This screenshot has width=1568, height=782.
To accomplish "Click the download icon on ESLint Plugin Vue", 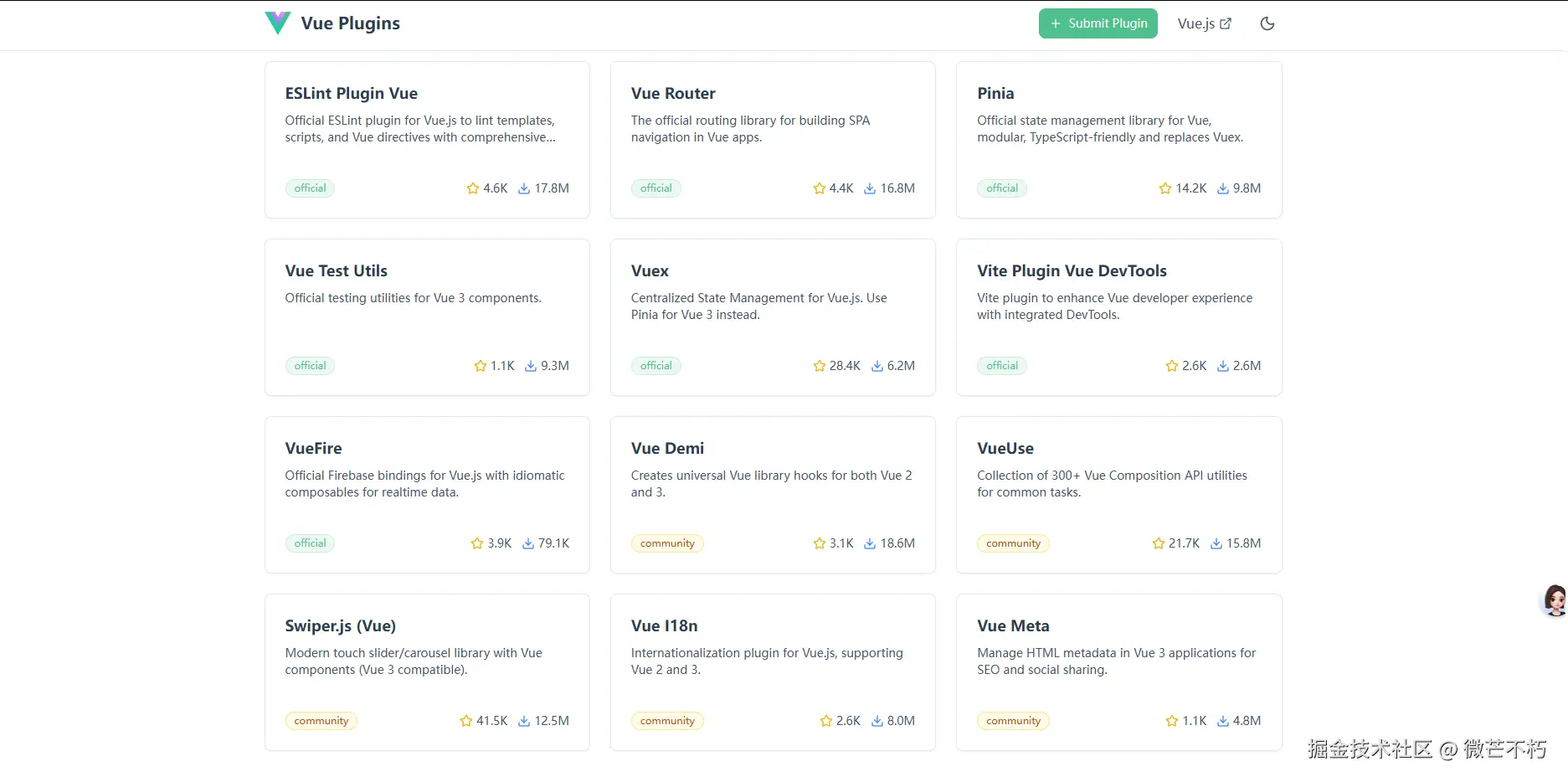I will (524, 188).
